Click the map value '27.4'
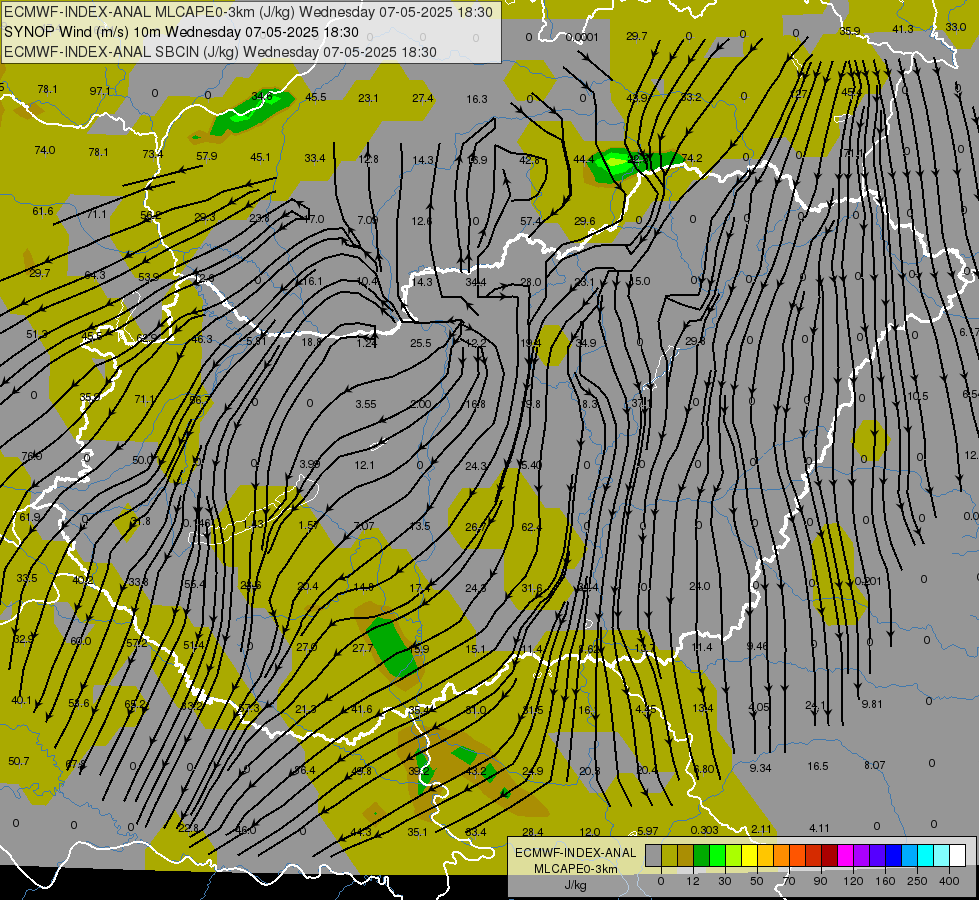 click(423, 97)
